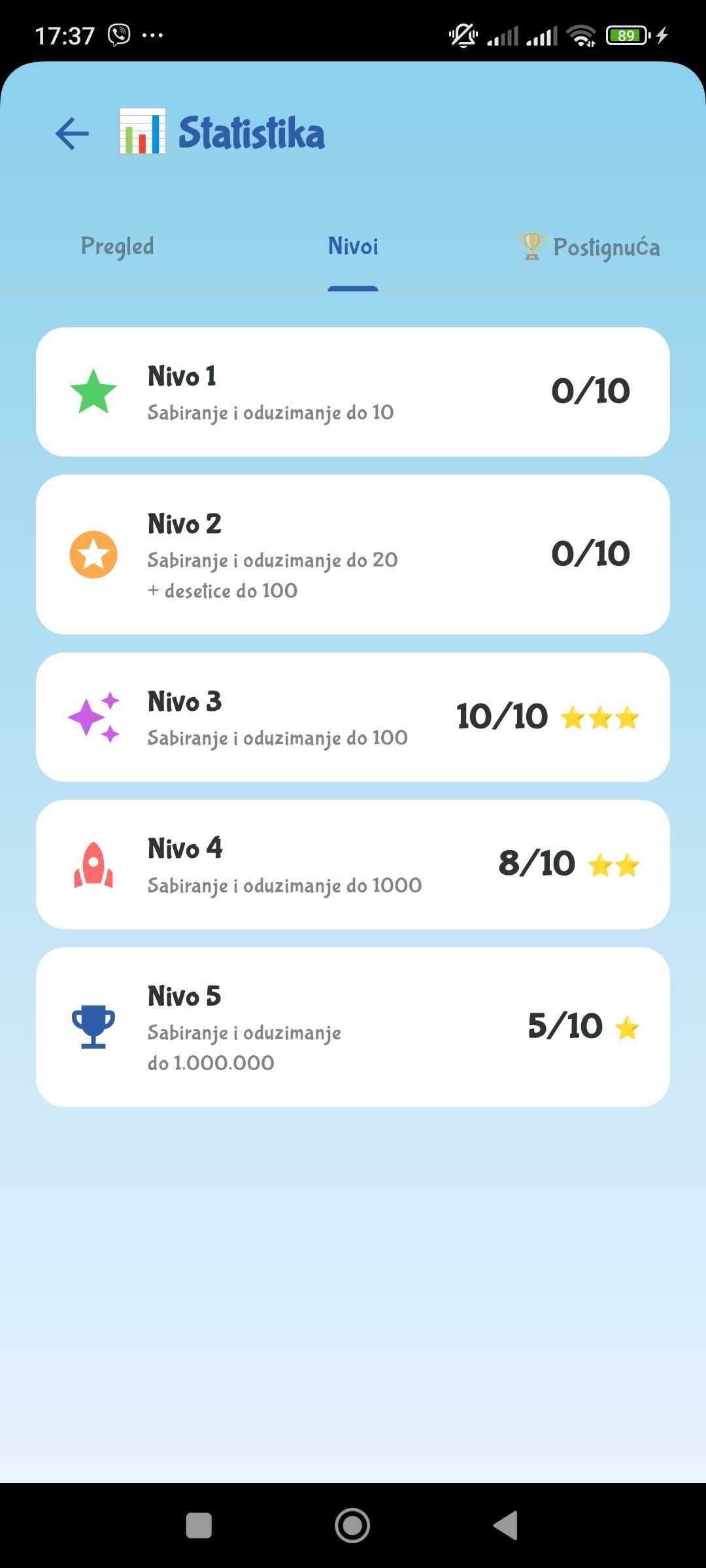Tap the blue trophy icon for Nivo 5
Viewport: 706px width, 1568px height.
pos(93,1026)
